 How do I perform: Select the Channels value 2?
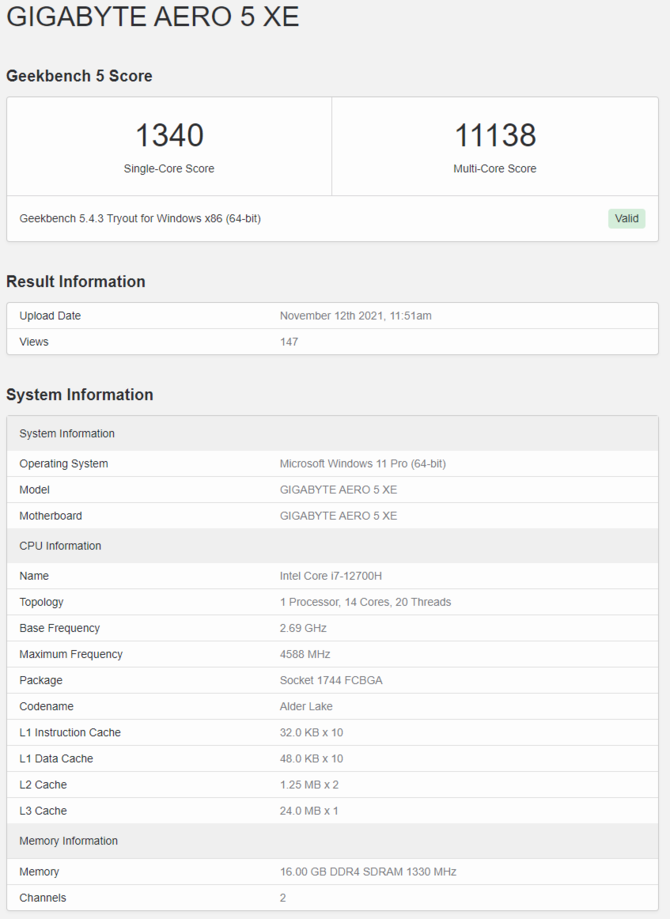pyautogui.click(x=283, y=898)
